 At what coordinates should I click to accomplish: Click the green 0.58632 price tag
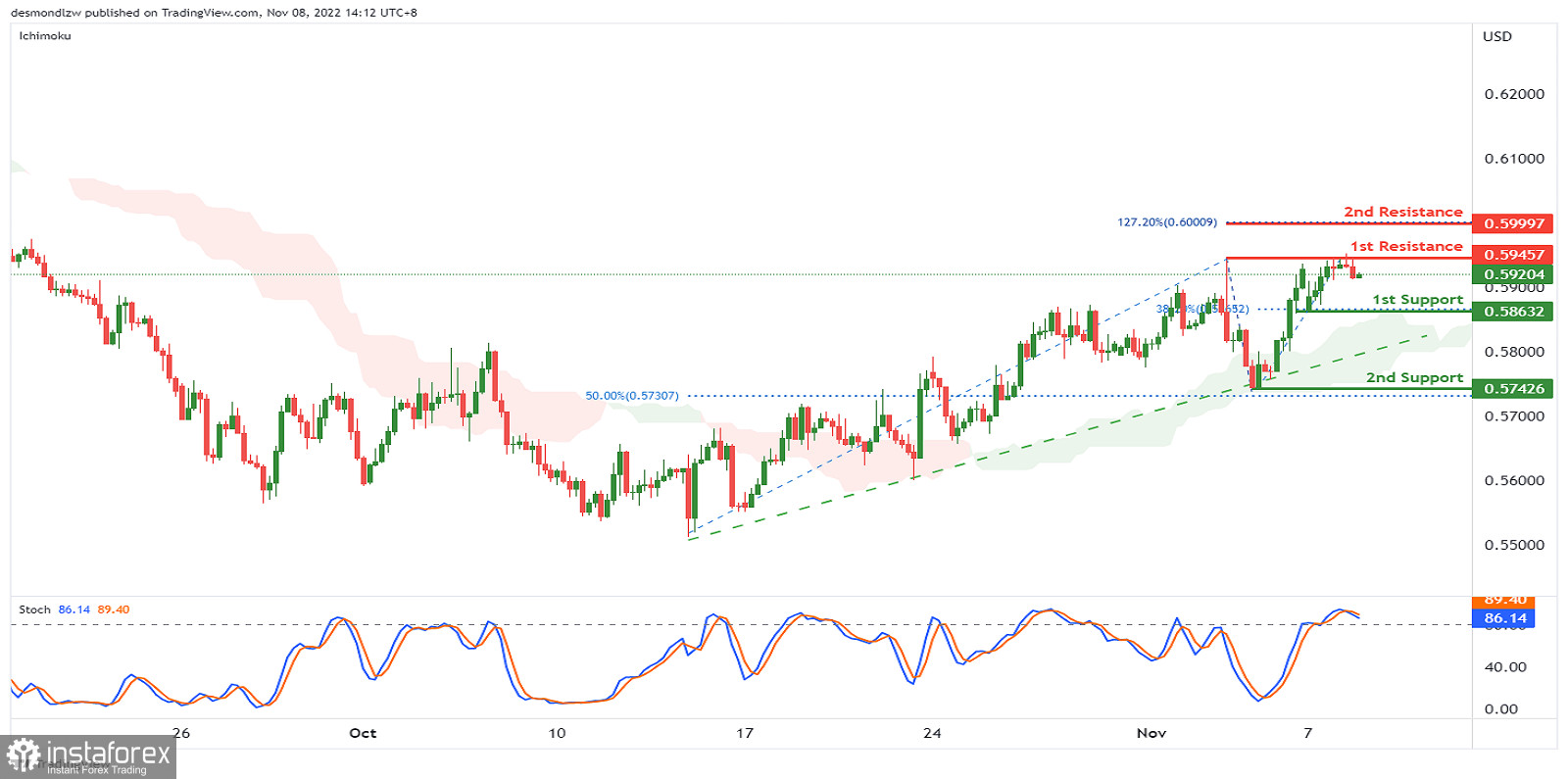click(1513, 312)
